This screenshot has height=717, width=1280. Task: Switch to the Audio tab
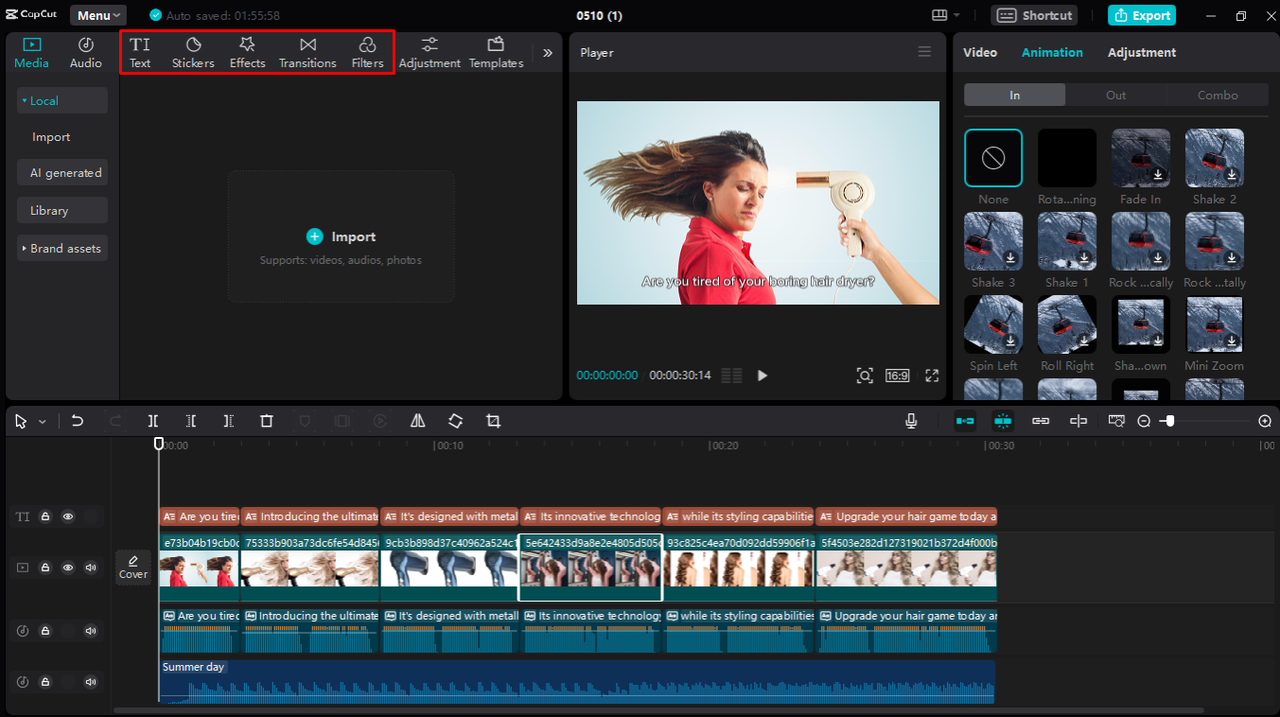(86, 52)
